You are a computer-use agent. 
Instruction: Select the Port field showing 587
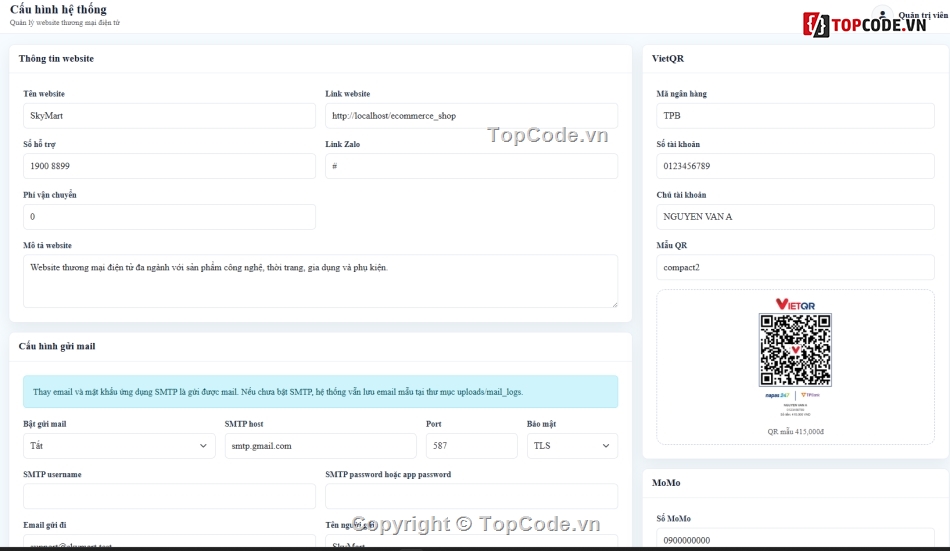click(x=471, y=446)
